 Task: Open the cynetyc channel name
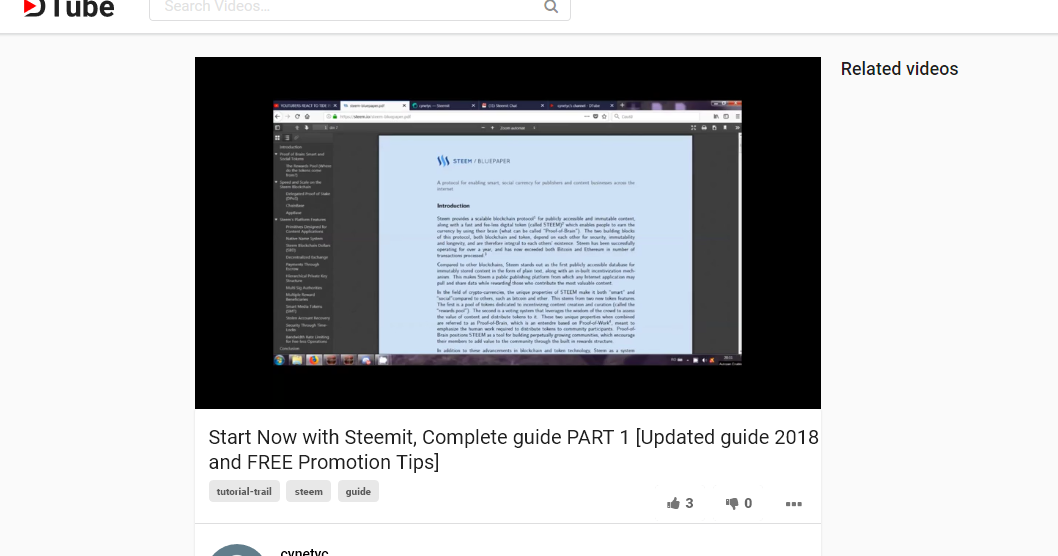(304, 552)
